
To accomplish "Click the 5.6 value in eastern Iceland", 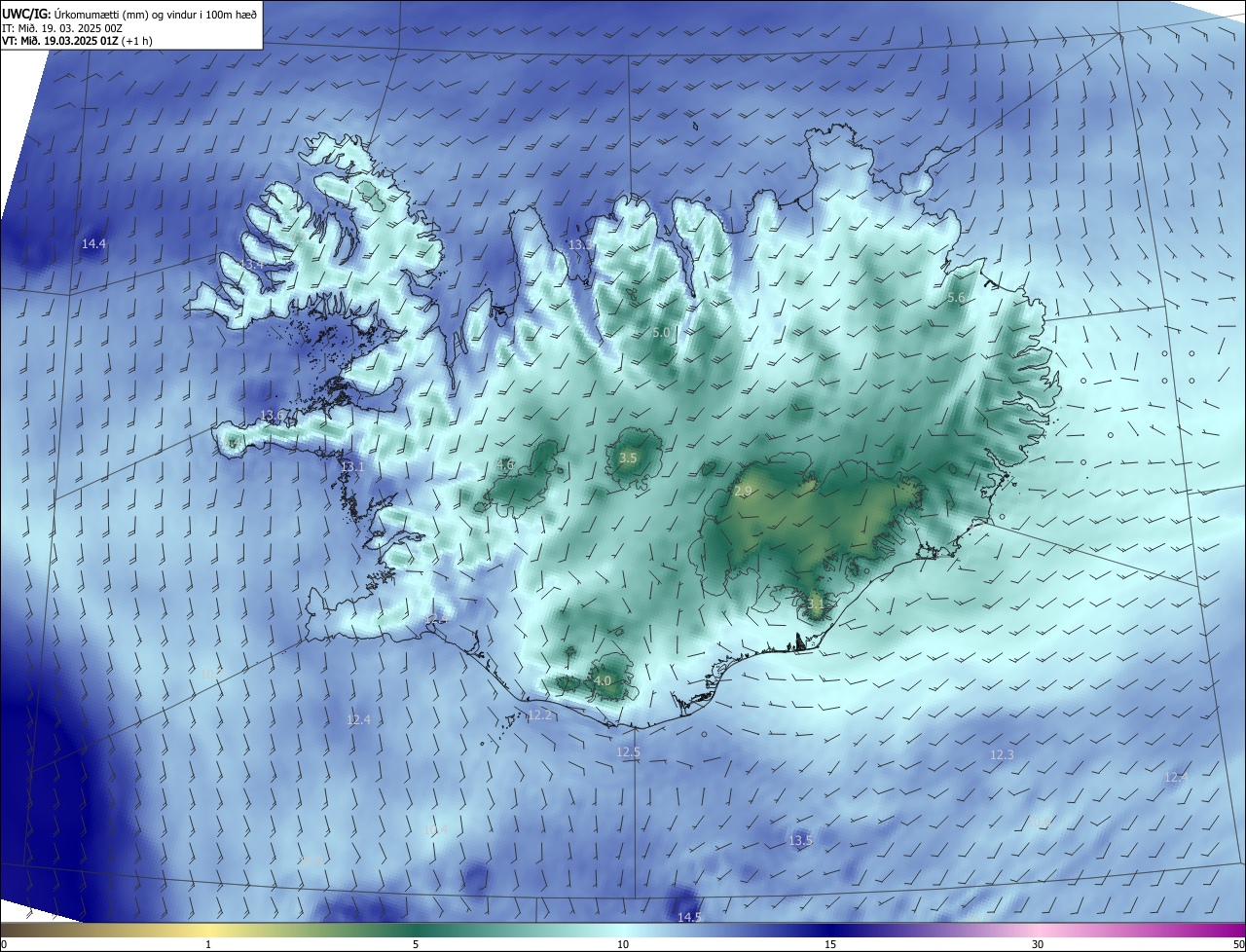I will click(x=956, y=298).
